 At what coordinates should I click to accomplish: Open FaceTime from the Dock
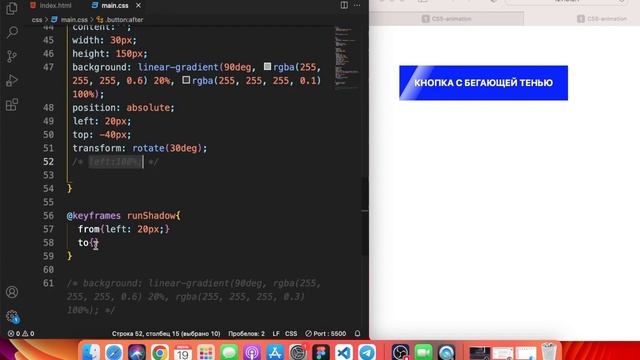(423, 352)
